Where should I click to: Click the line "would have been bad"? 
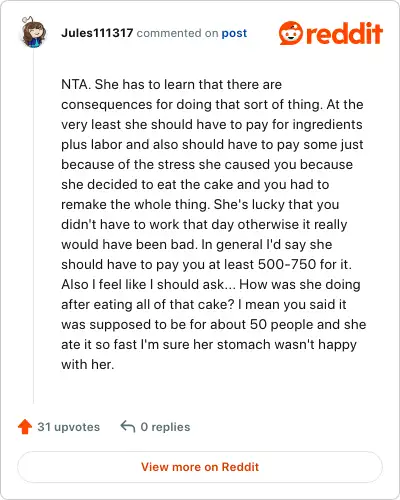197,244
